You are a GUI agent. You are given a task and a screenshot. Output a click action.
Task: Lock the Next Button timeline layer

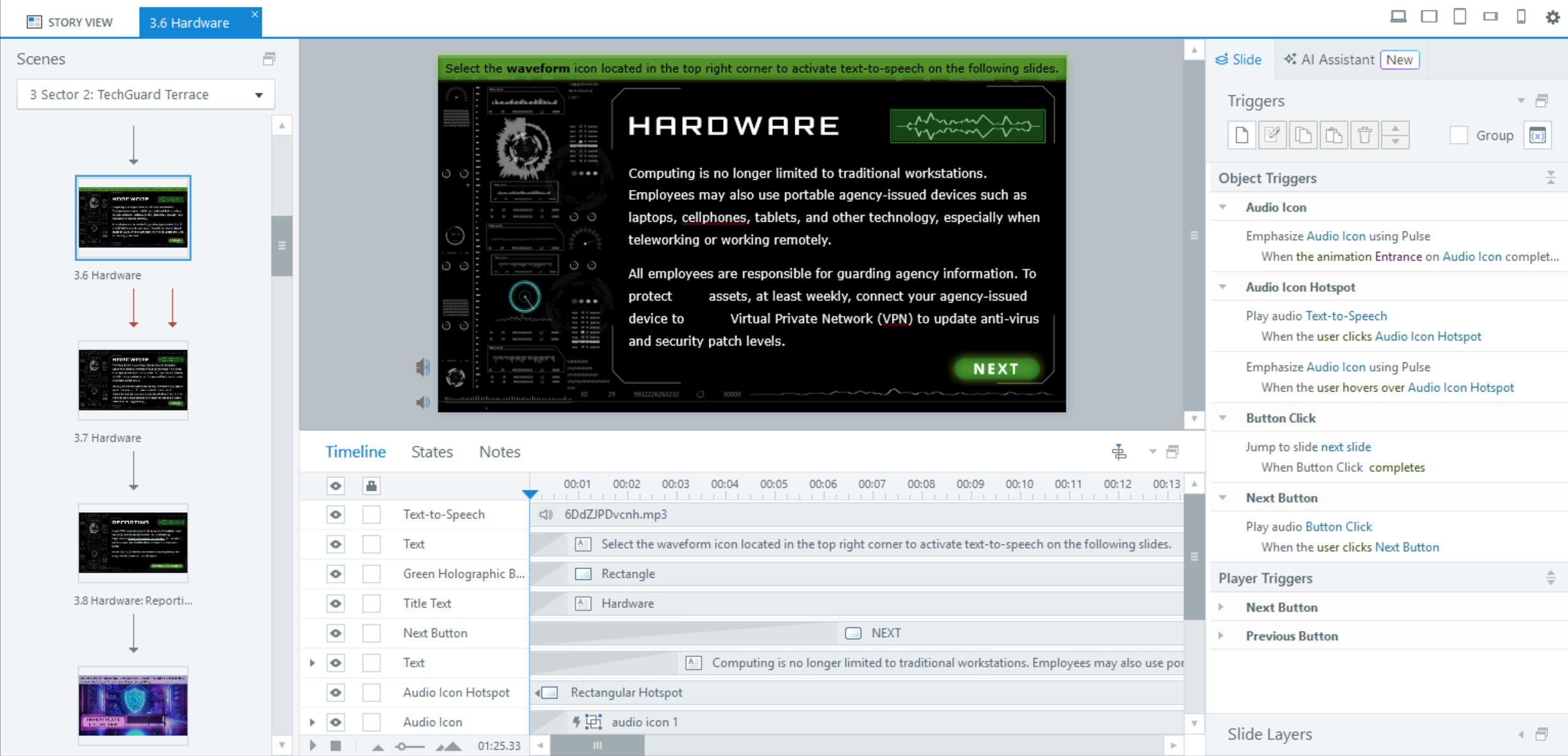tap(371, 633)
